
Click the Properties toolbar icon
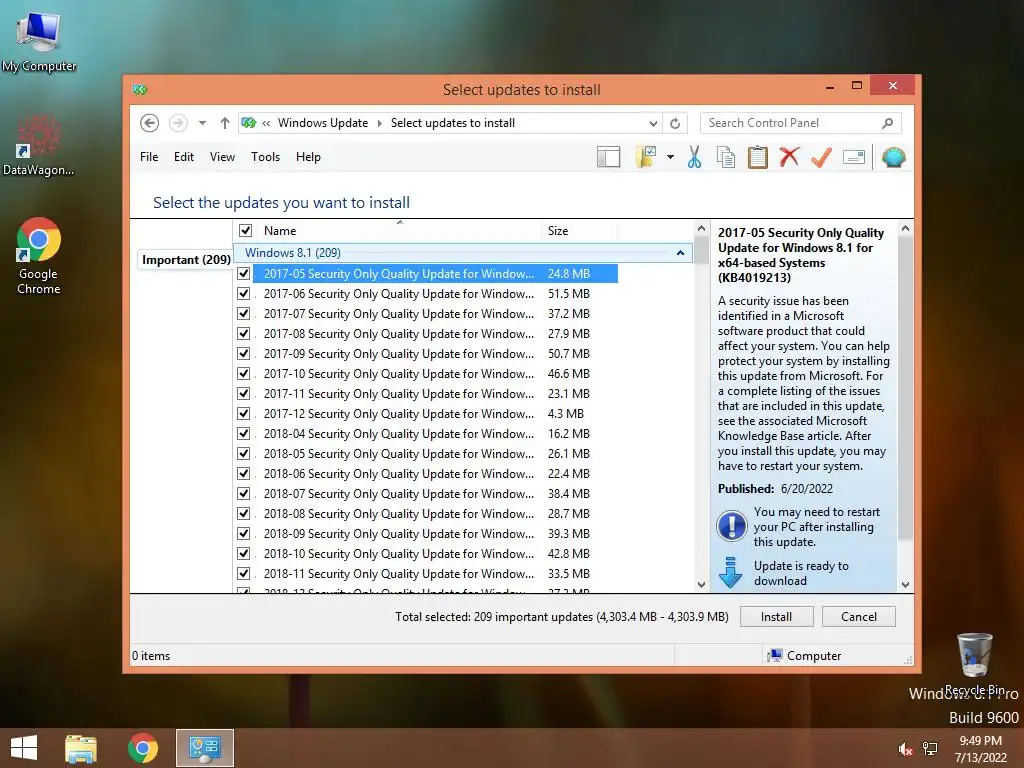[x=854, y=157]
